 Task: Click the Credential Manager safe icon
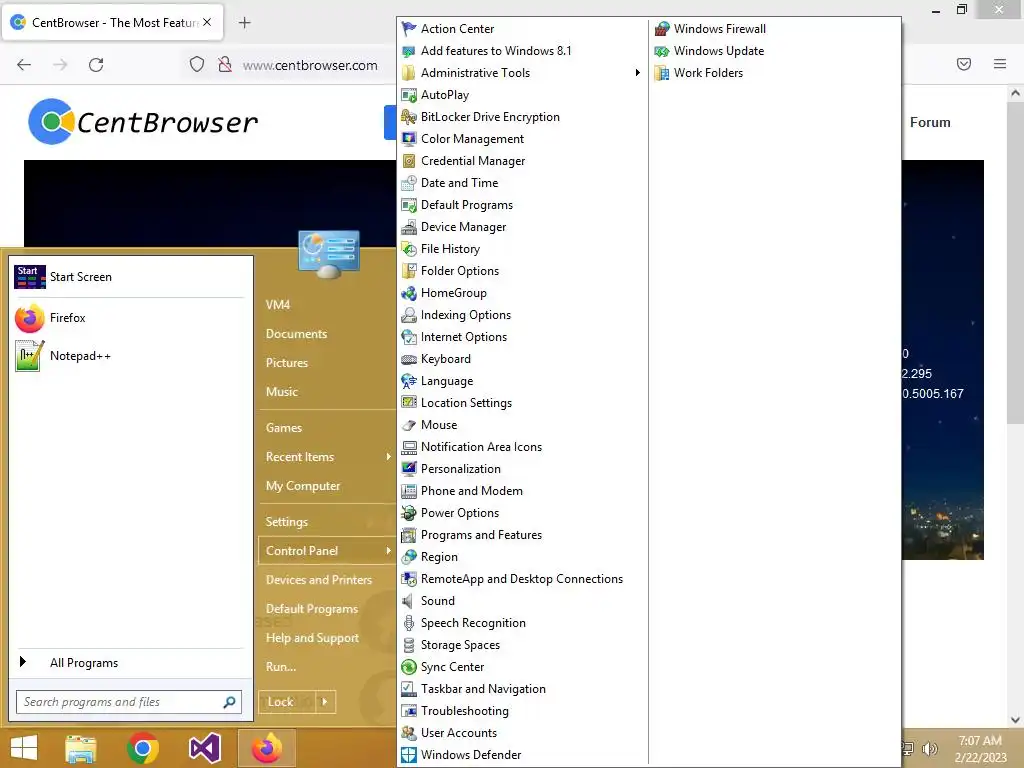409,161
